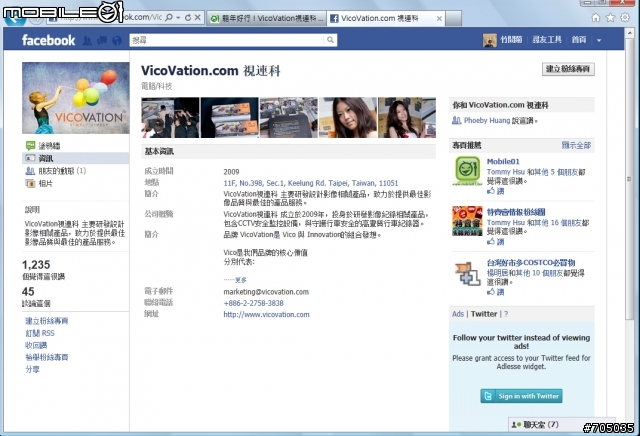640x436 pixels.
Task: Expand the '更多' more link in description
Action: pos(241,280)
